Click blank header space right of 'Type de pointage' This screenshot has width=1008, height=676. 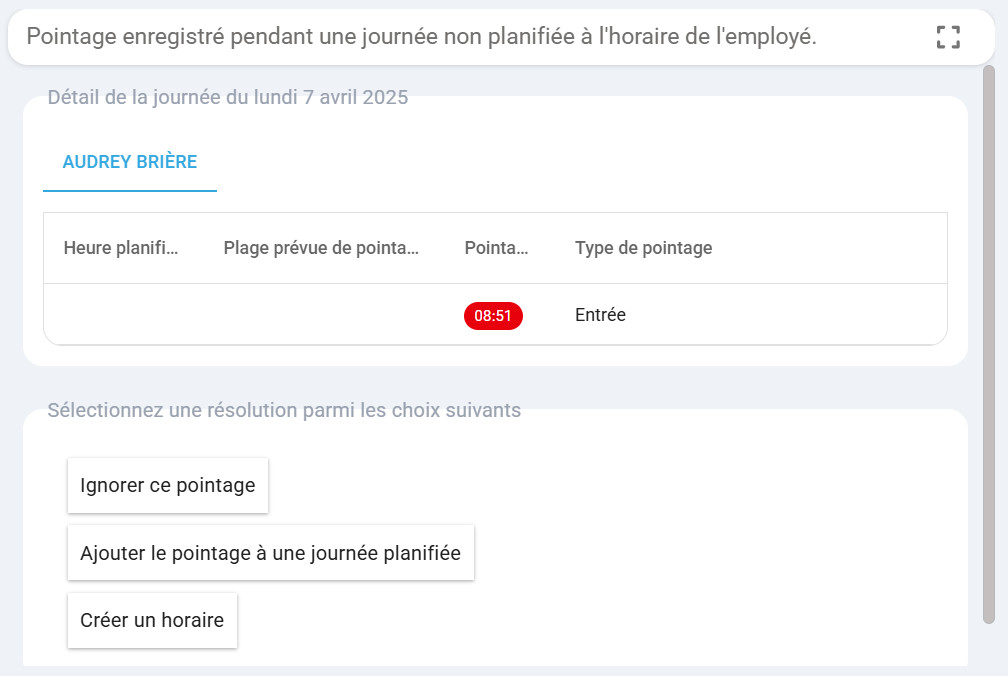[x=830, y=248]
